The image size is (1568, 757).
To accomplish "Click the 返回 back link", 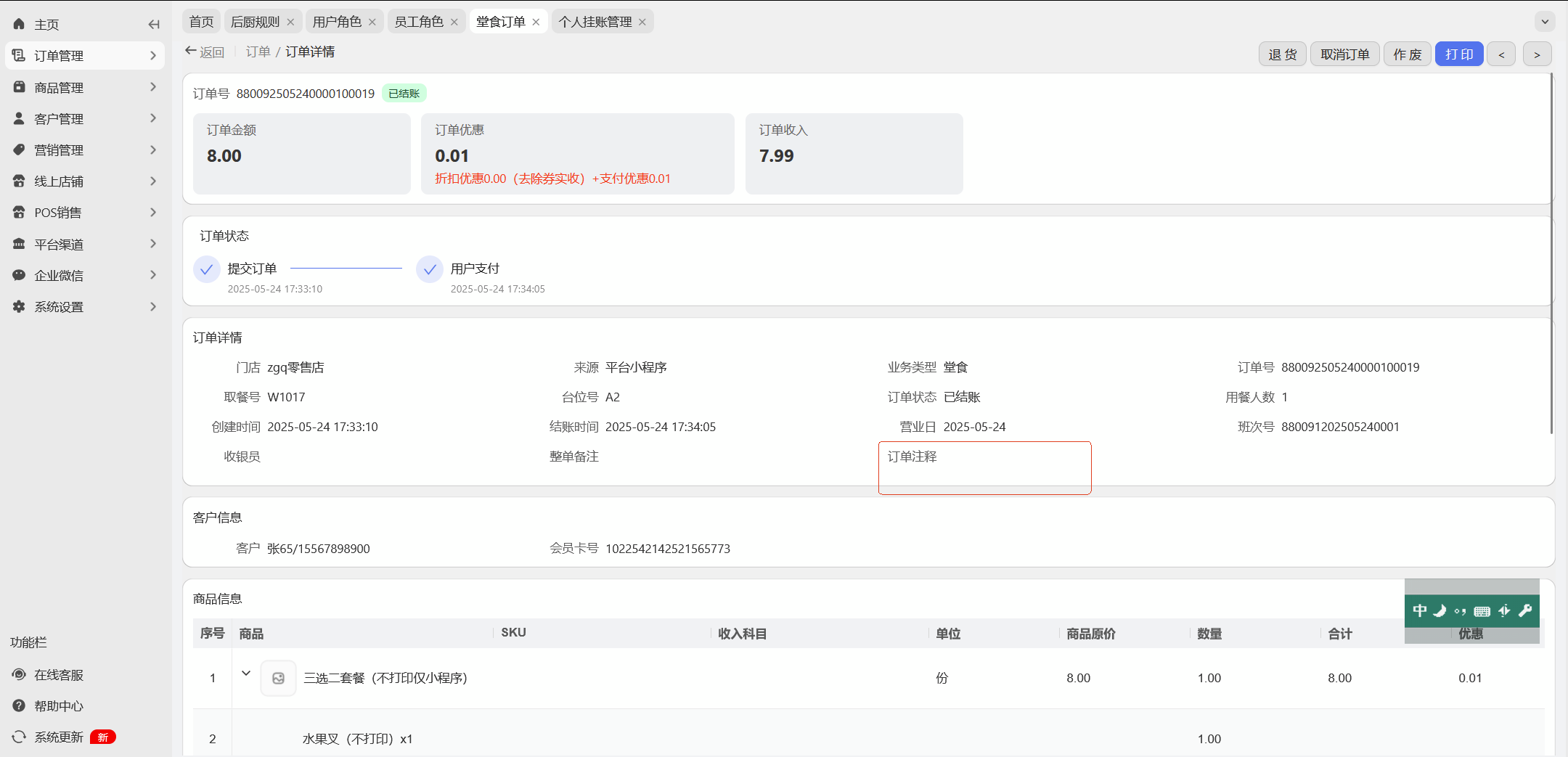I will (205, 52).
